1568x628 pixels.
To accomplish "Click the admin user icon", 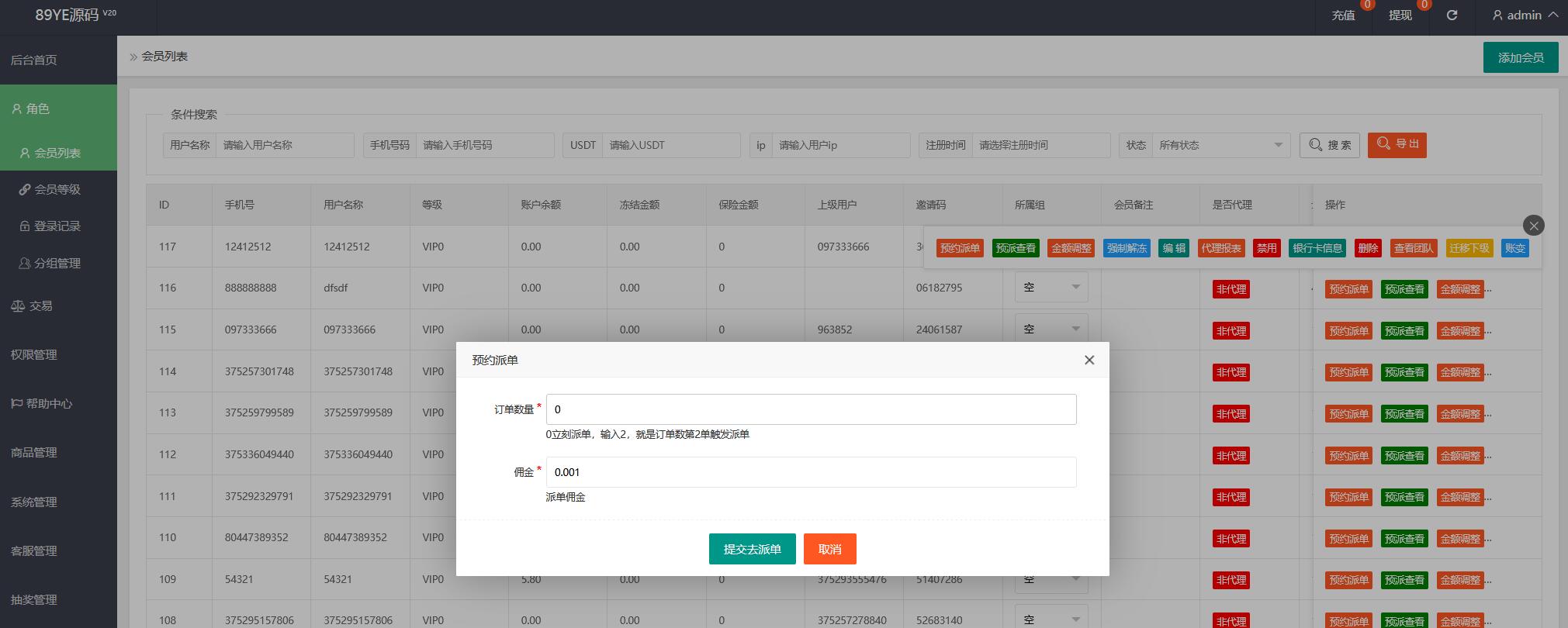I will click(x=1497, y=16).
